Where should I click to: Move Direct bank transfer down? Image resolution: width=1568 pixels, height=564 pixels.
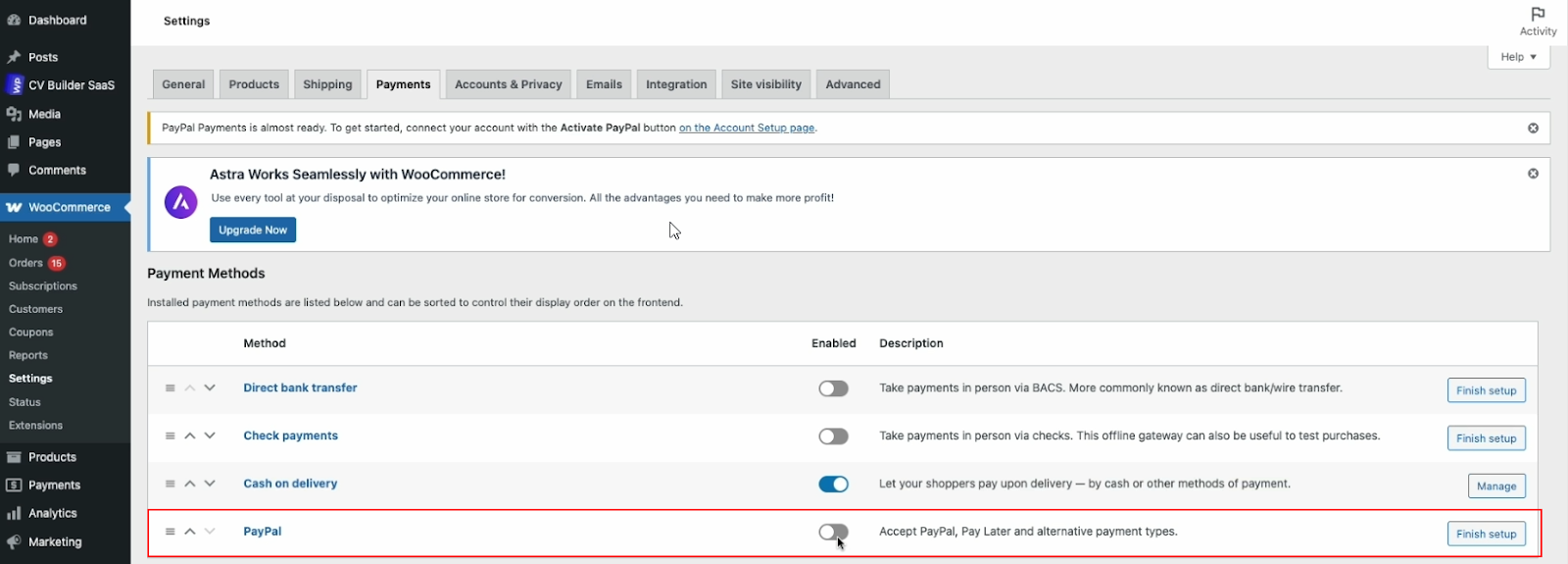tap(210, 388)
